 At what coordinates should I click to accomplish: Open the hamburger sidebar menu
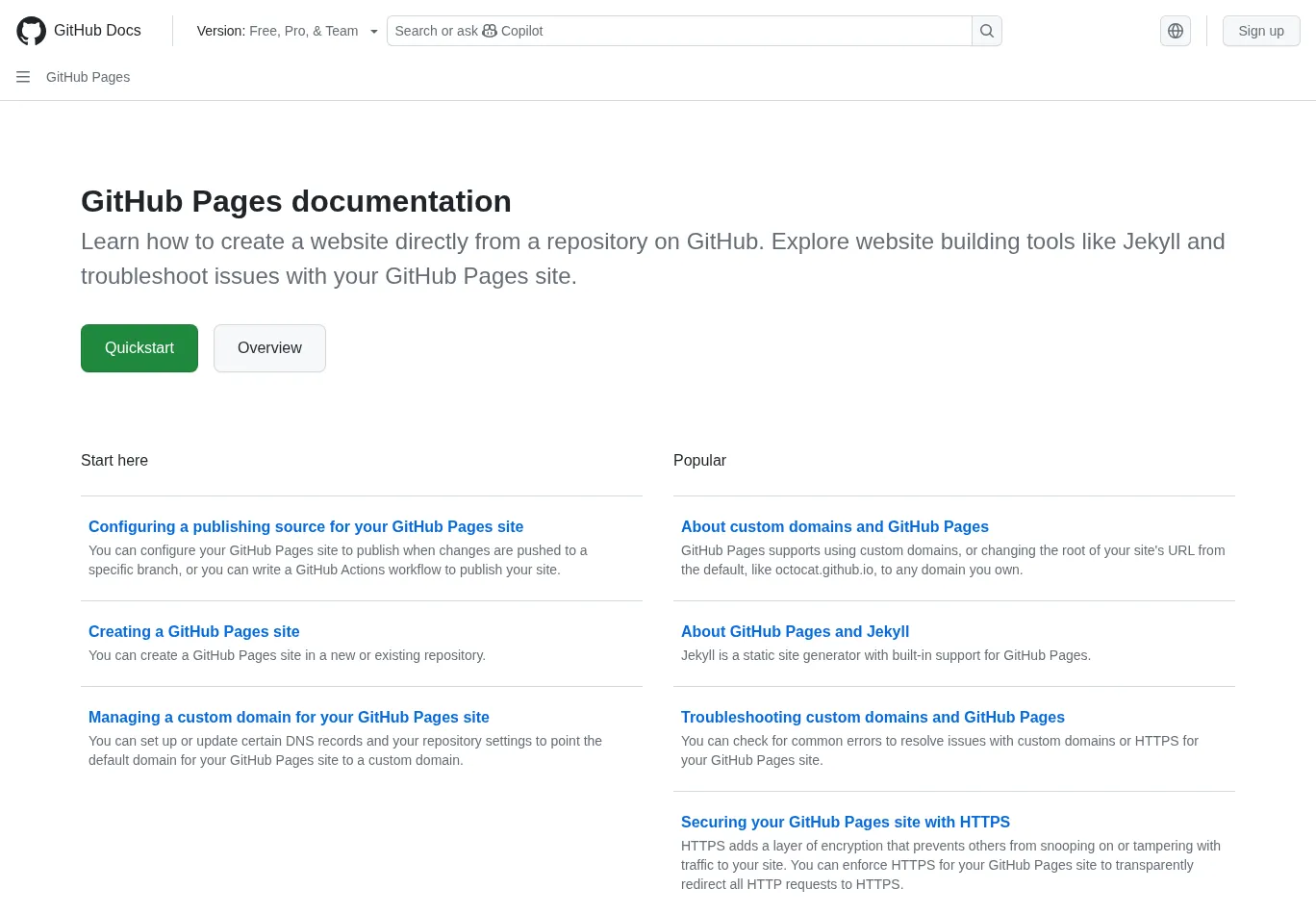click(x=23, y=77)
